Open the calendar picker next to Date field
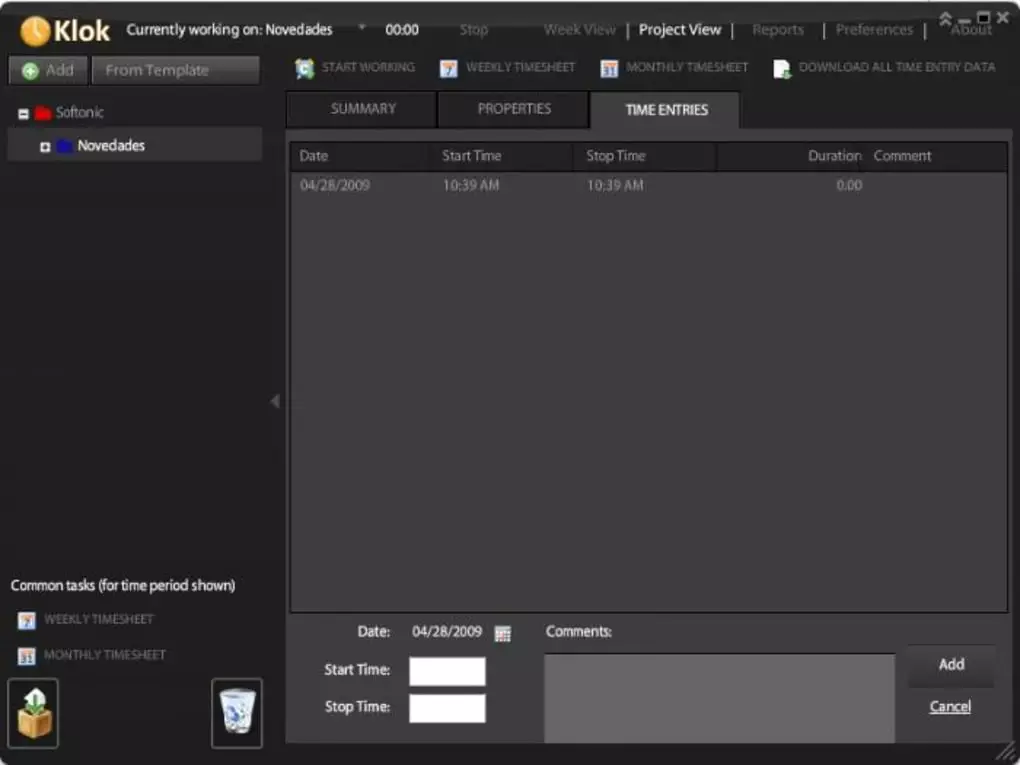 [503, 632]
